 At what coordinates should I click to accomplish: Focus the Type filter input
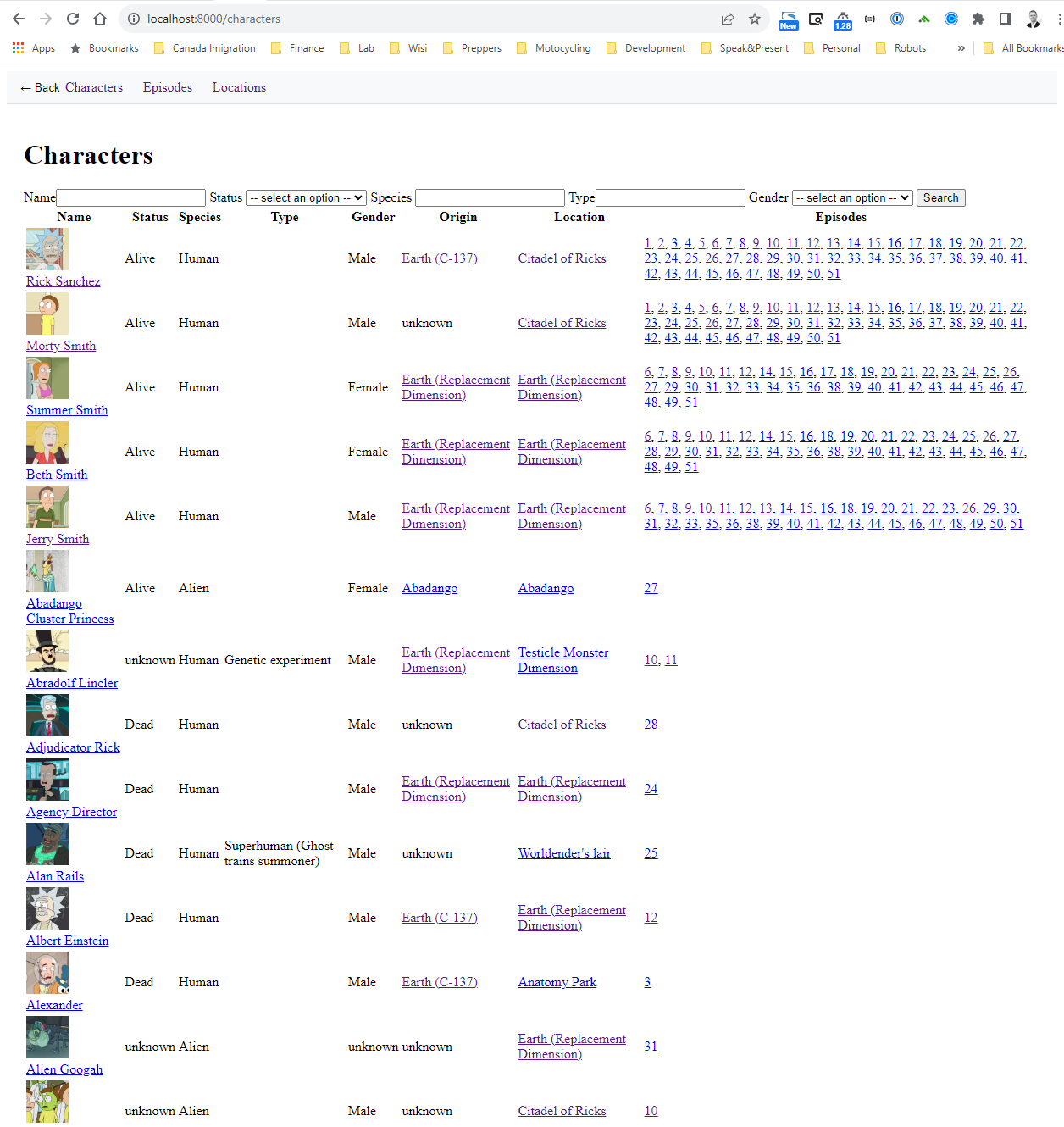click(670, 197)
